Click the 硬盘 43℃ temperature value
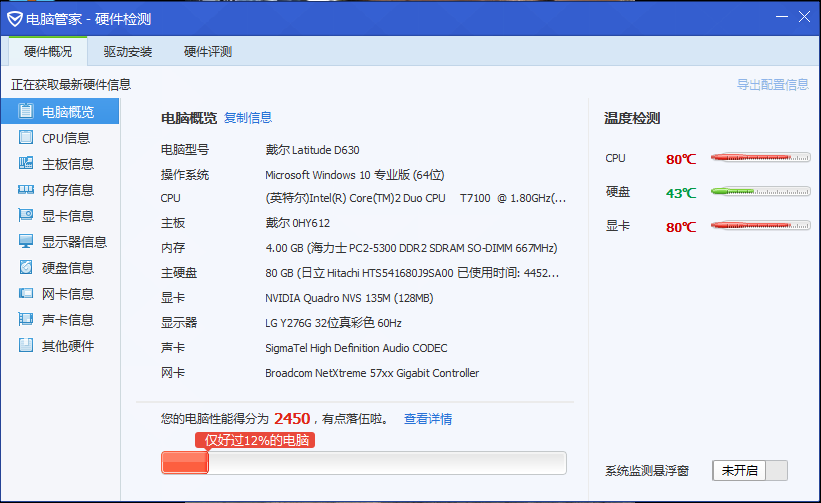 point(681,193)
